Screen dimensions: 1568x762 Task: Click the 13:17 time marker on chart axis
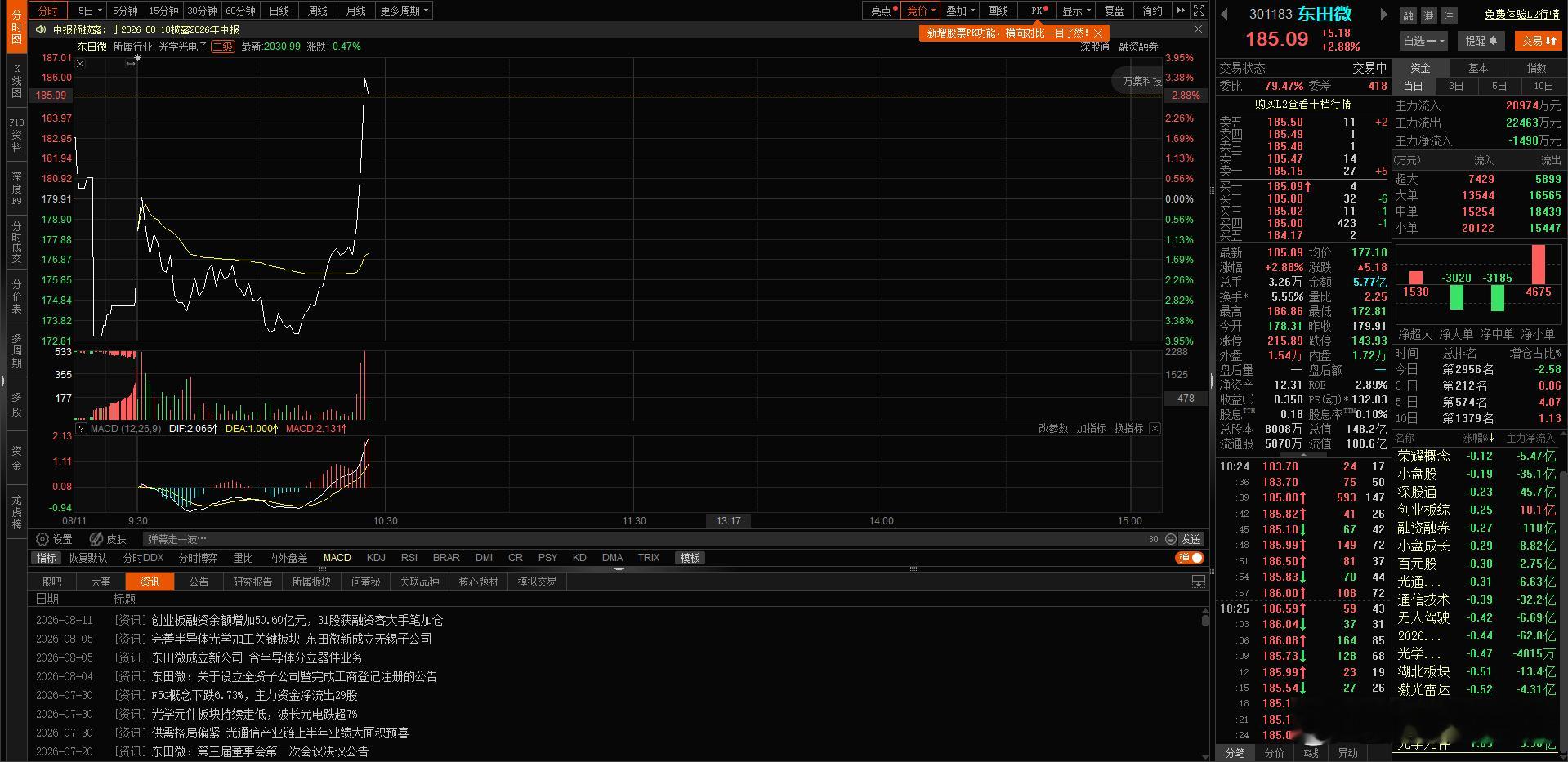coord(729,520)
